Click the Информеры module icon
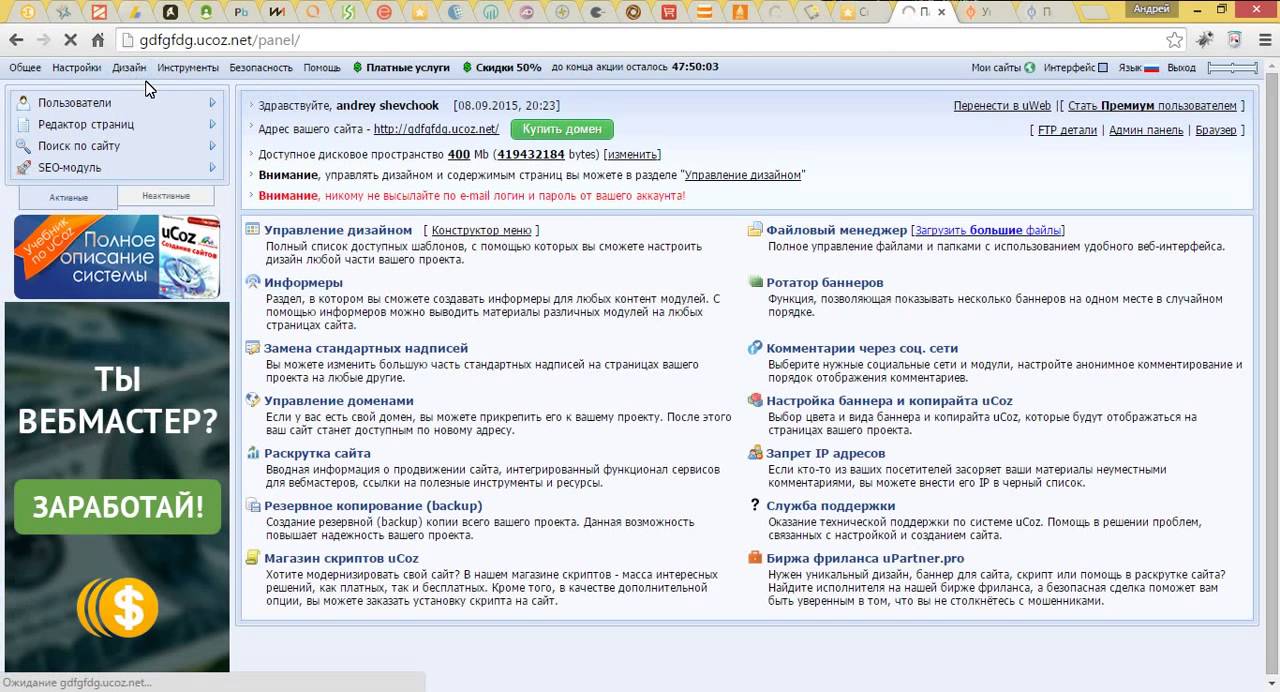The width and height of the screenshot is (1280, 692). click(x=253, y=282)
